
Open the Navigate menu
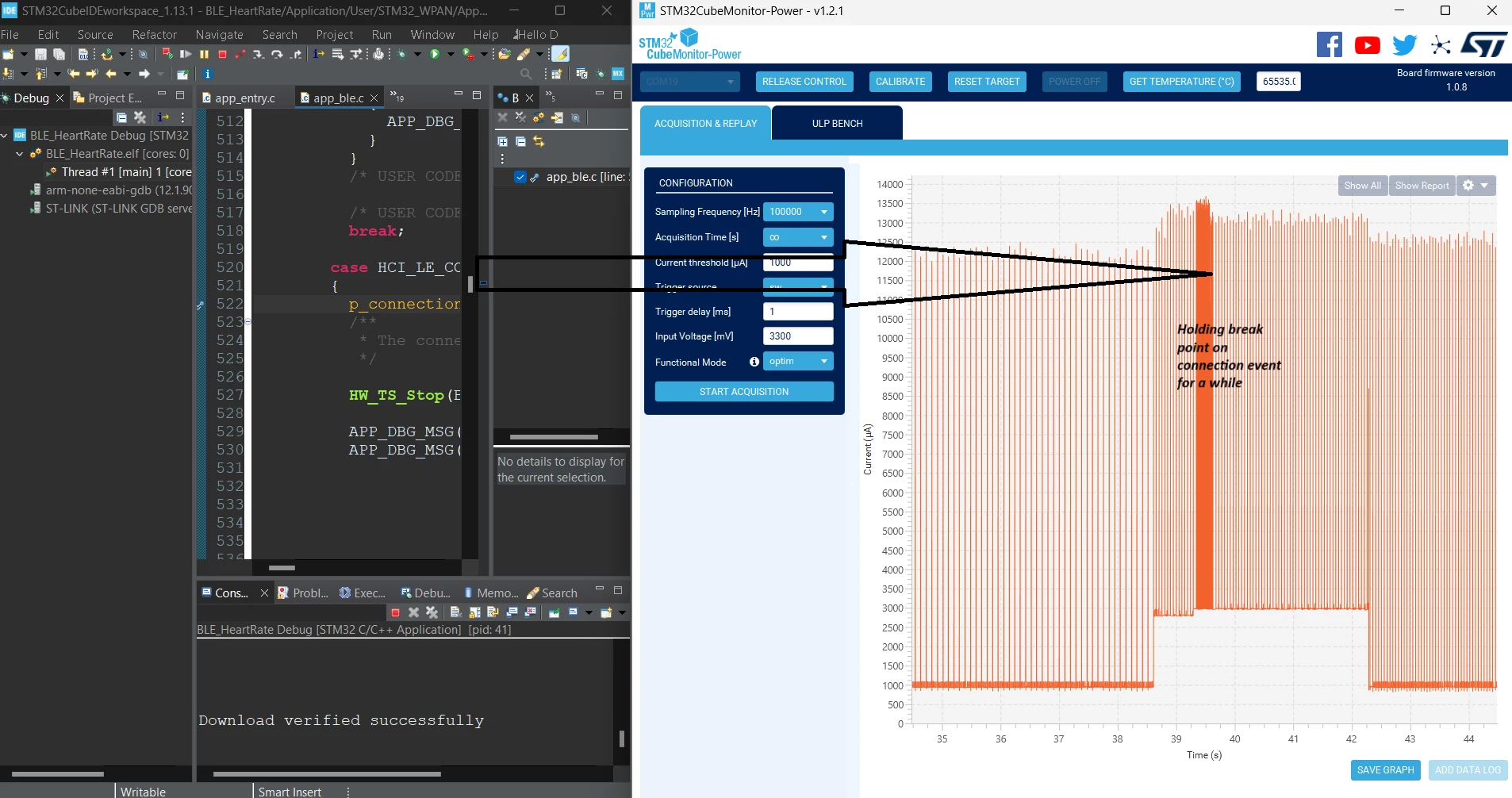tap(220, 35)
